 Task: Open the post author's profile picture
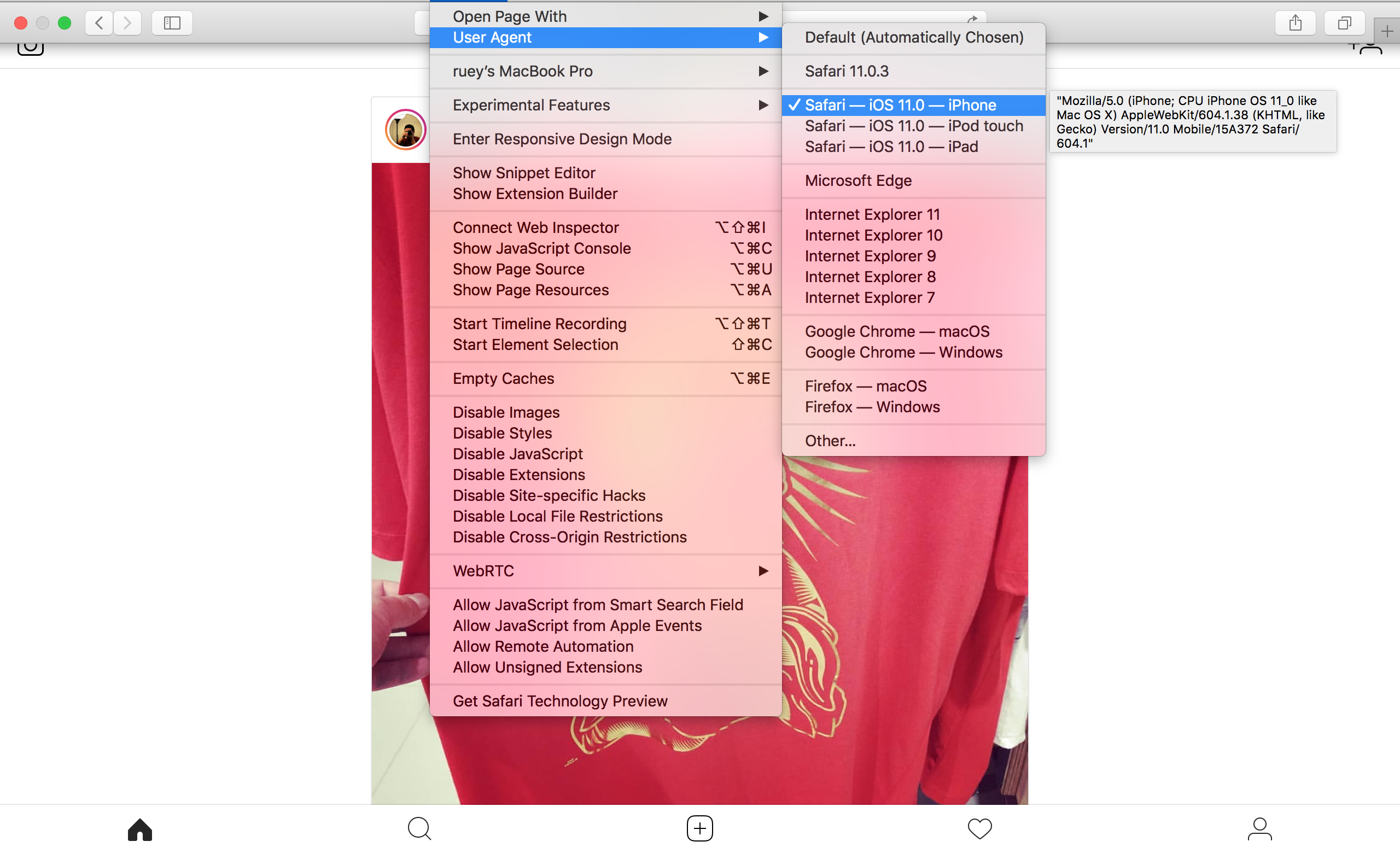(406, 130)
